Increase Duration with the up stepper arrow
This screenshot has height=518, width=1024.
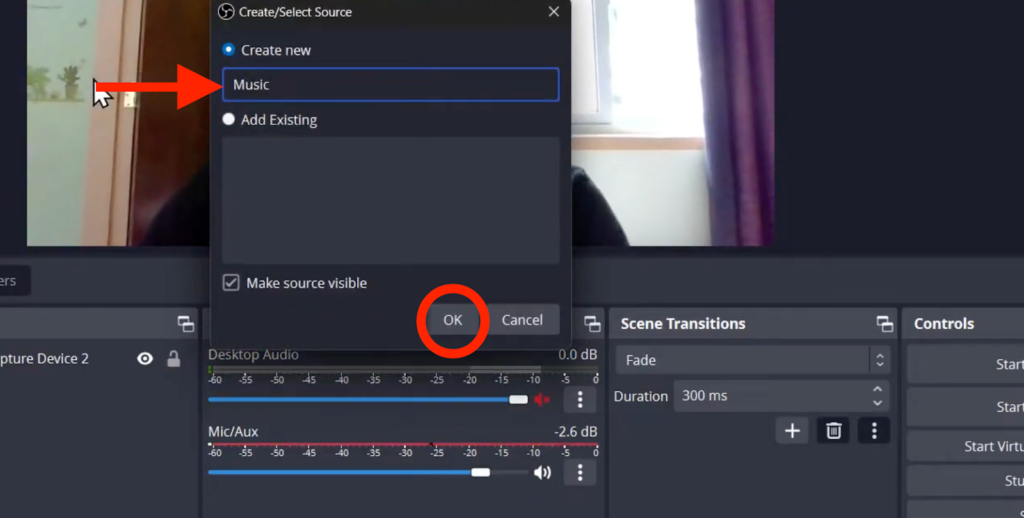878,390
